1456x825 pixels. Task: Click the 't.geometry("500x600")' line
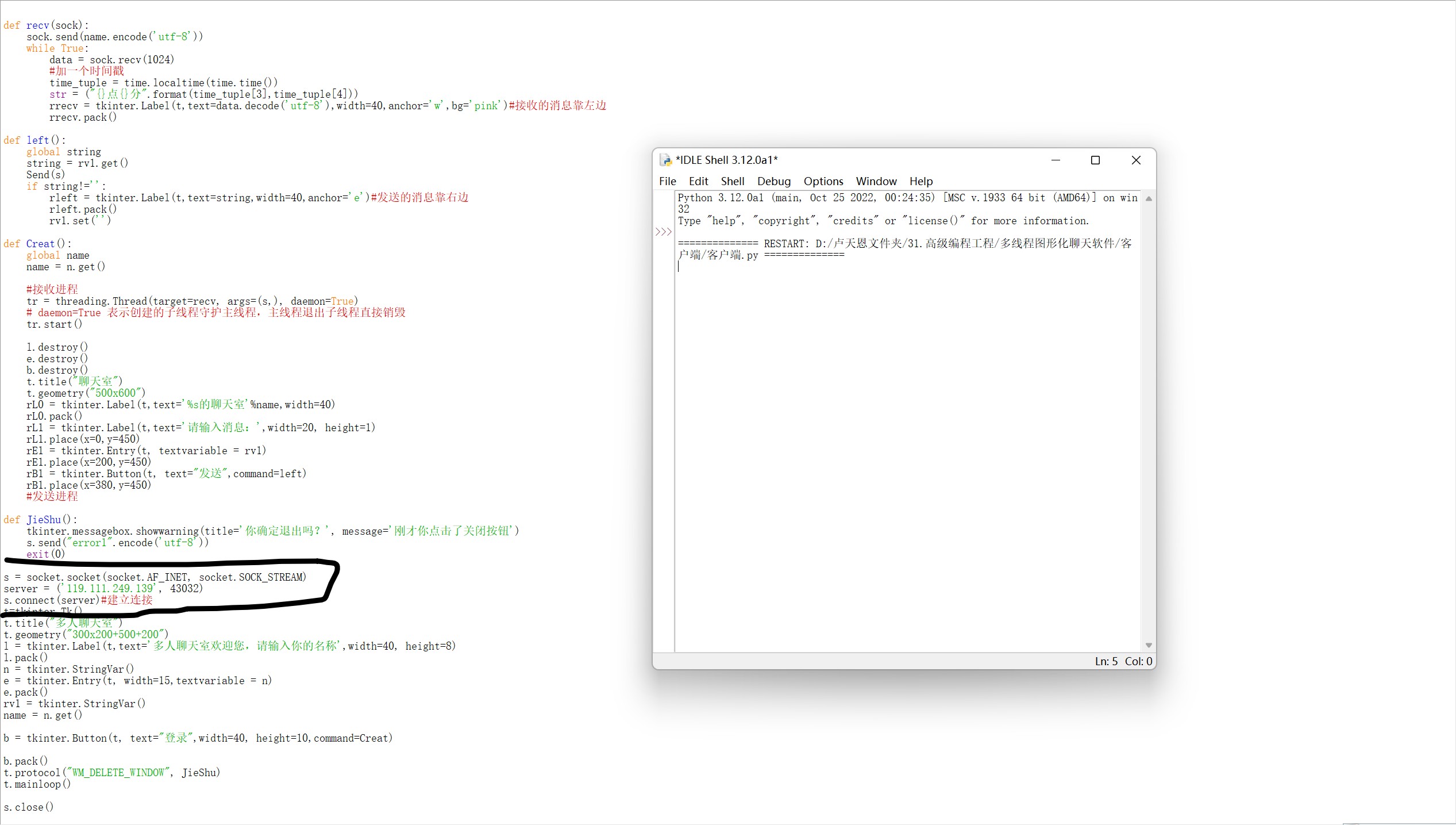[x=86, y=393]
